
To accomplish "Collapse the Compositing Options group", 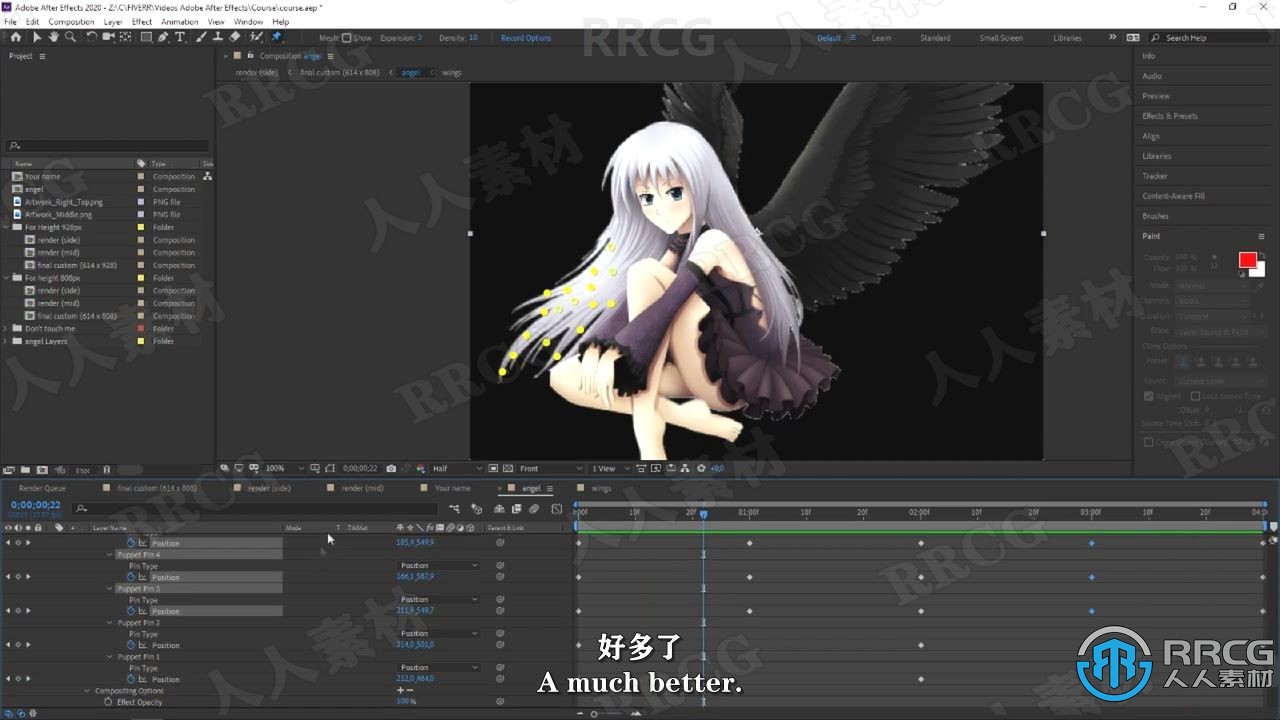I will tap(87, 691).
